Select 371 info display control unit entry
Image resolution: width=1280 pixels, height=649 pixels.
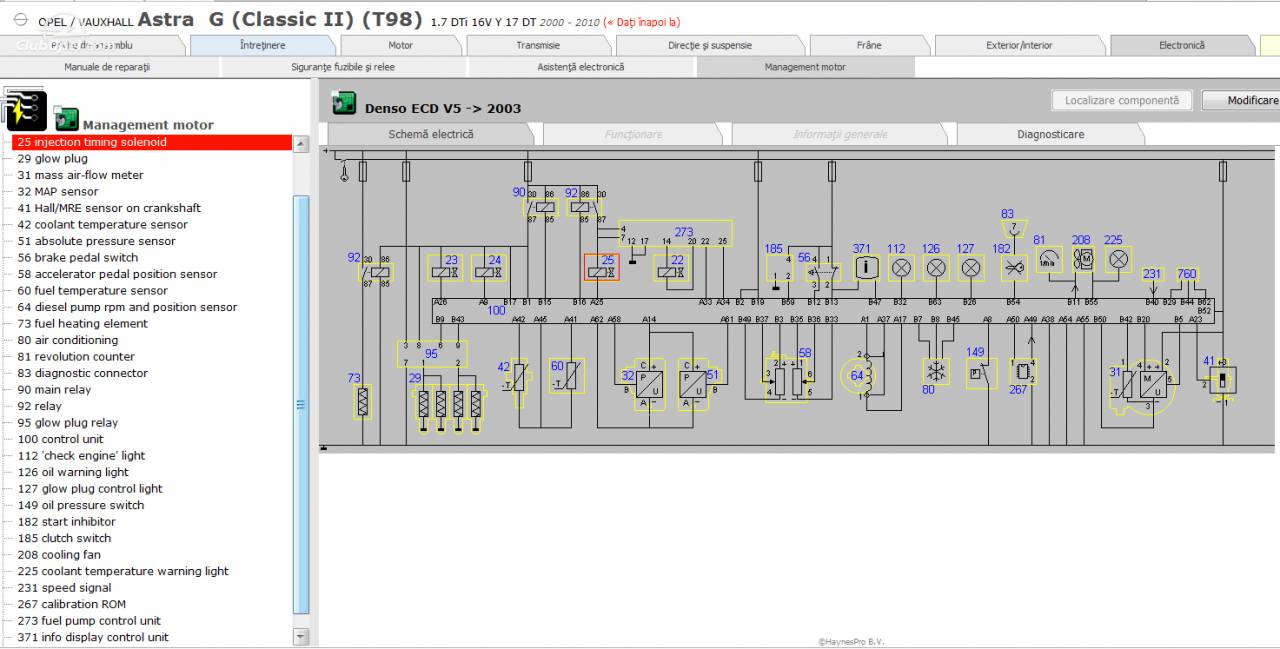click(x=93, y=637)
